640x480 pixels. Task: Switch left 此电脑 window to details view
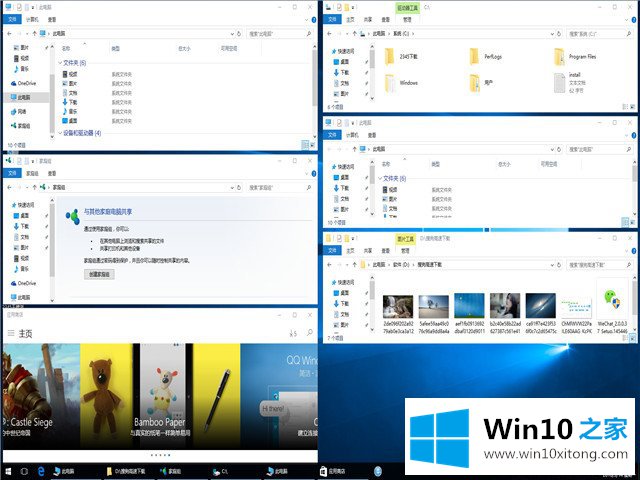click(304, 145)
